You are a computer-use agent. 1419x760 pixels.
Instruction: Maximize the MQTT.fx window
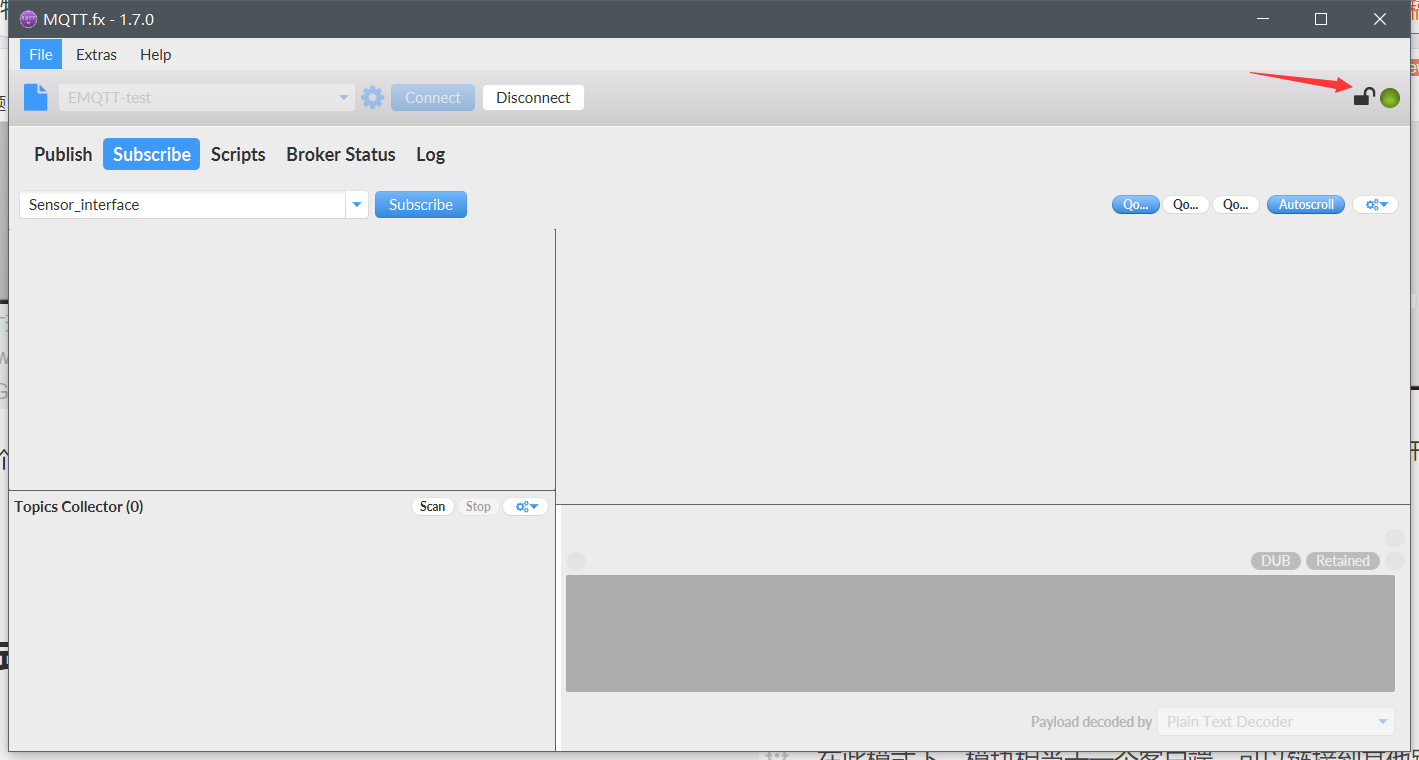(x=1321, y=19)
